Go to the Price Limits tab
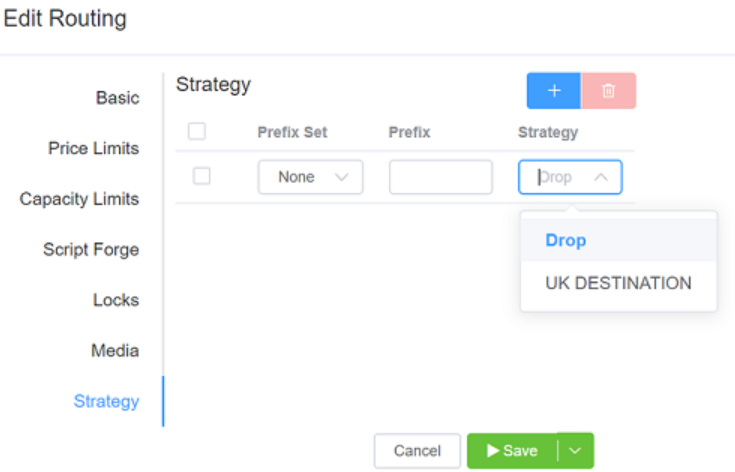The width and height of the screenshot is (735, 472). tap(93, 148)
